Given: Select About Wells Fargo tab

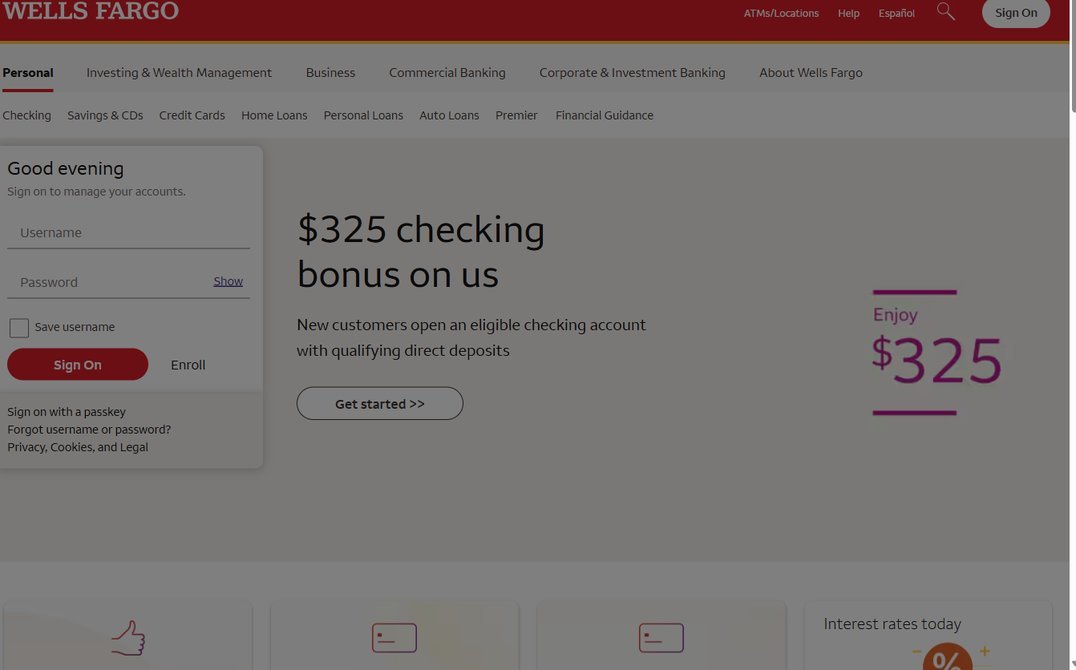Looking at the screenshot, I should point(810,73).
